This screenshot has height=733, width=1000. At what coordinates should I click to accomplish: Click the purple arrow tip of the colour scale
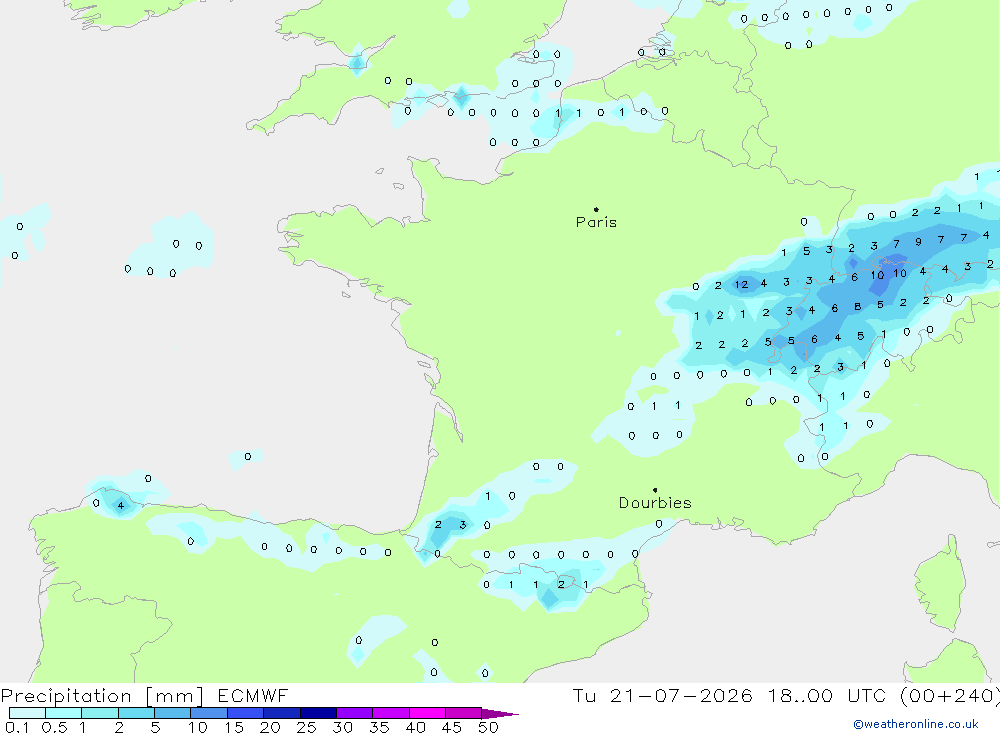click(x=501, y=714)
